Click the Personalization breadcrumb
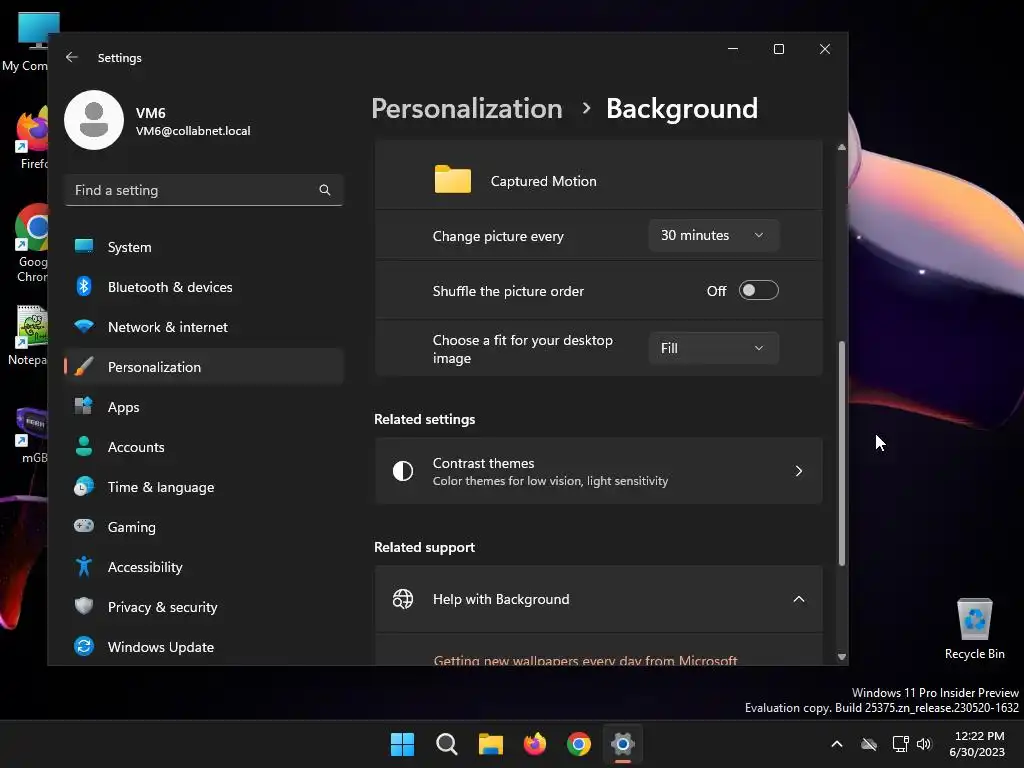This screenshot has height=768, width=1024. click(x=467, y=108)
